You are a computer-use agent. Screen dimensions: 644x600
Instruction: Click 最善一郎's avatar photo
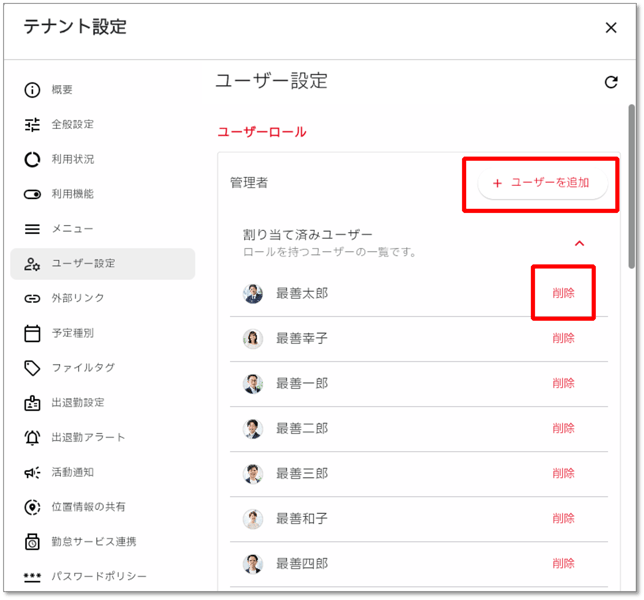(x=253, y=384)
